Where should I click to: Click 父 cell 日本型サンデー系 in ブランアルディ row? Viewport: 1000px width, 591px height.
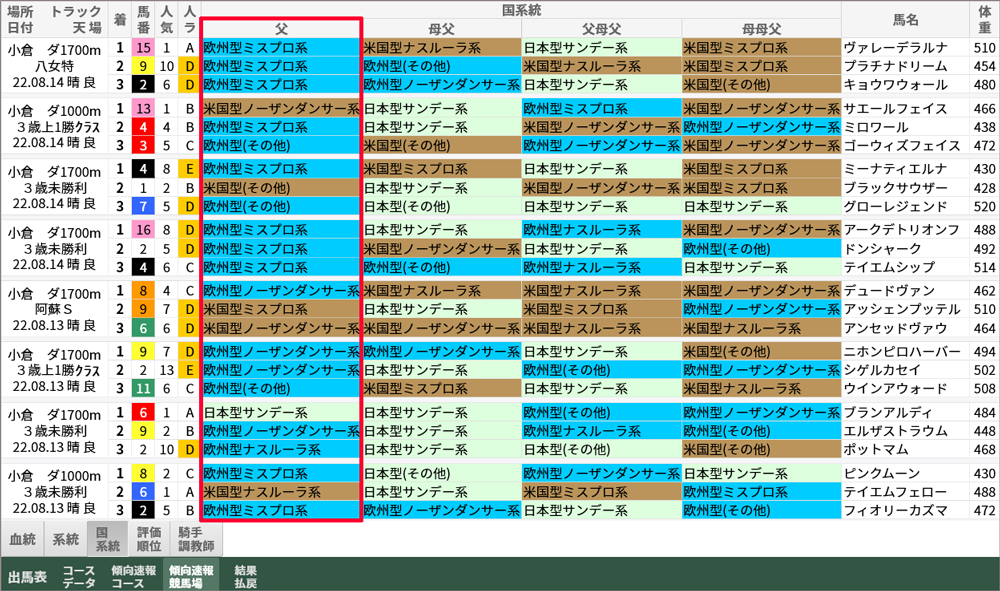pyautogui.click(x=281, y=413)
